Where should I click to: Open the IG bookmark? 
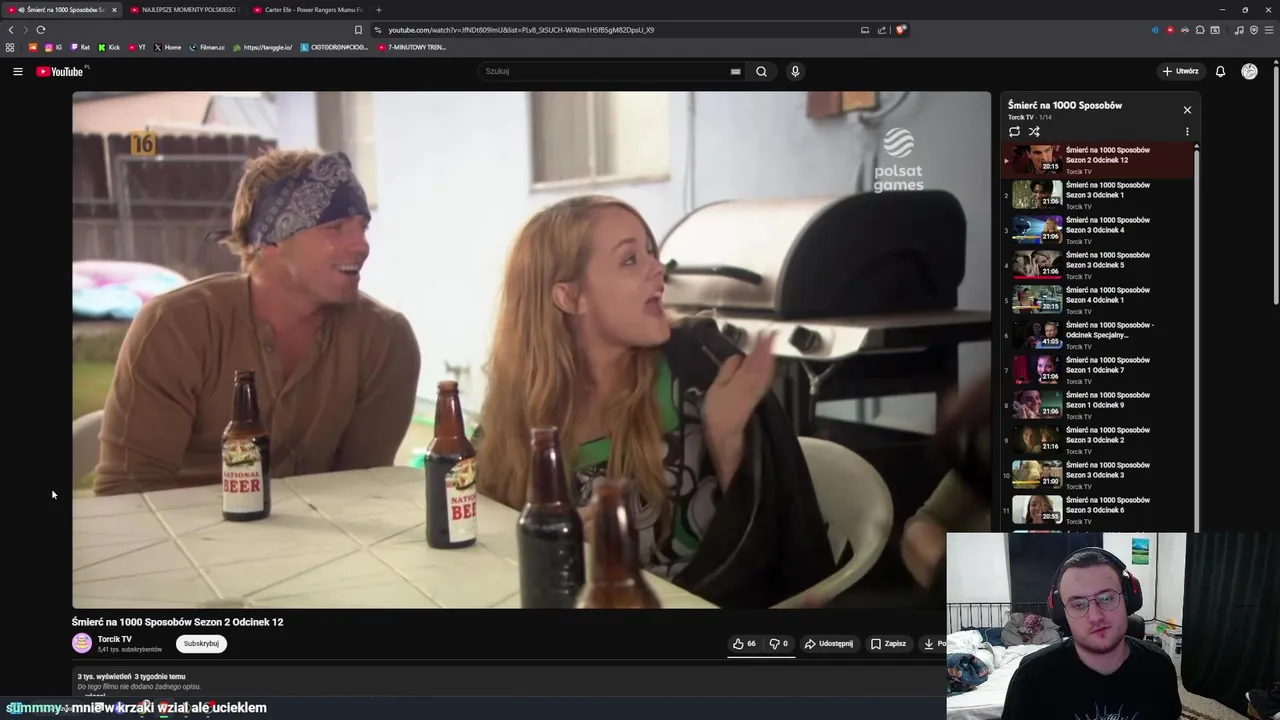click(x=53, y=47)
